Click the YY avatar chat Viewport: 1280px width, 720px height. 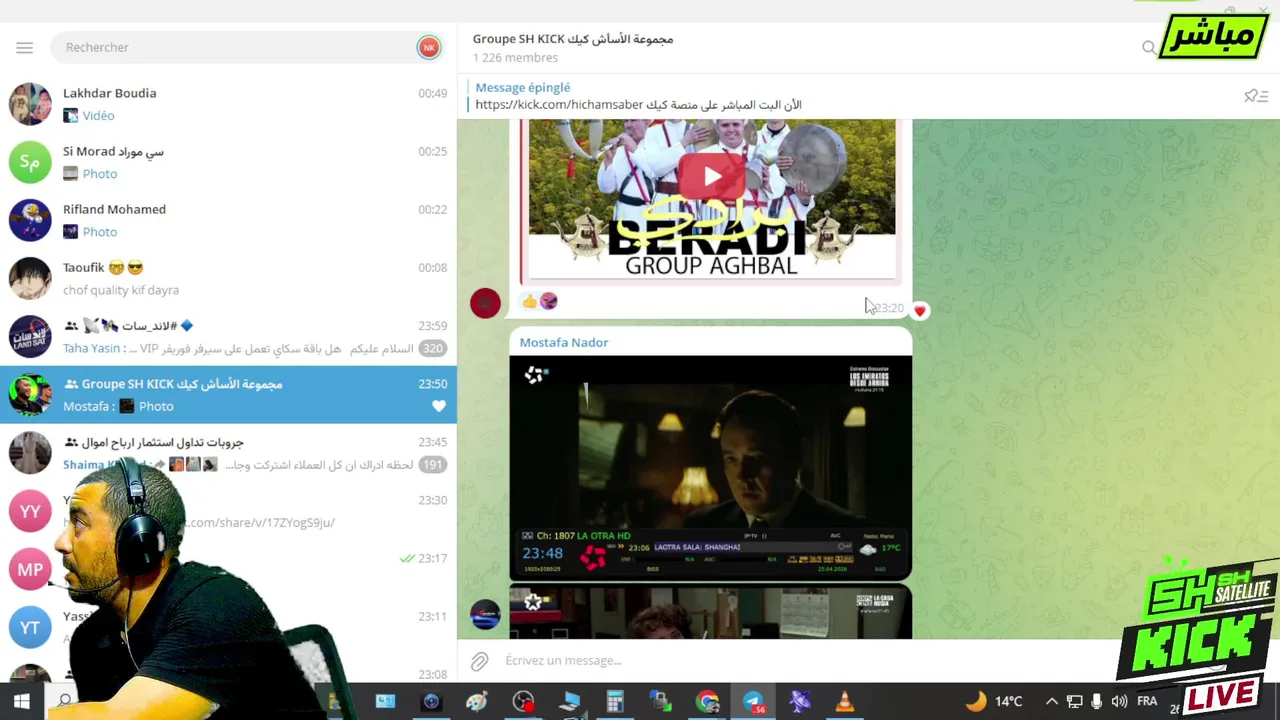pyautogui.click(x=30, y=511)
